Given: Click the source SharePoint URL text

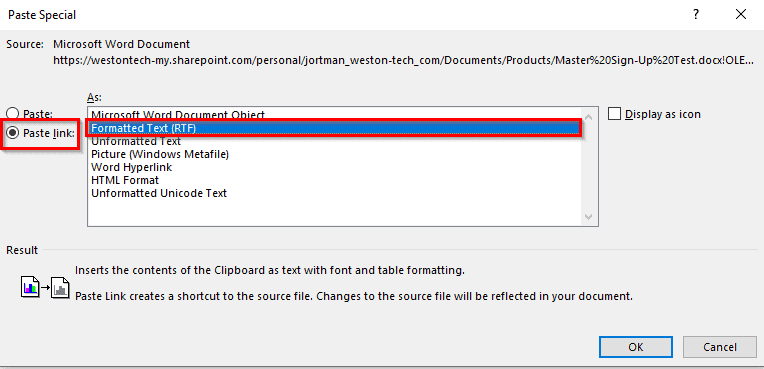Looking at the screenshot, I should [x=404, y=60].
